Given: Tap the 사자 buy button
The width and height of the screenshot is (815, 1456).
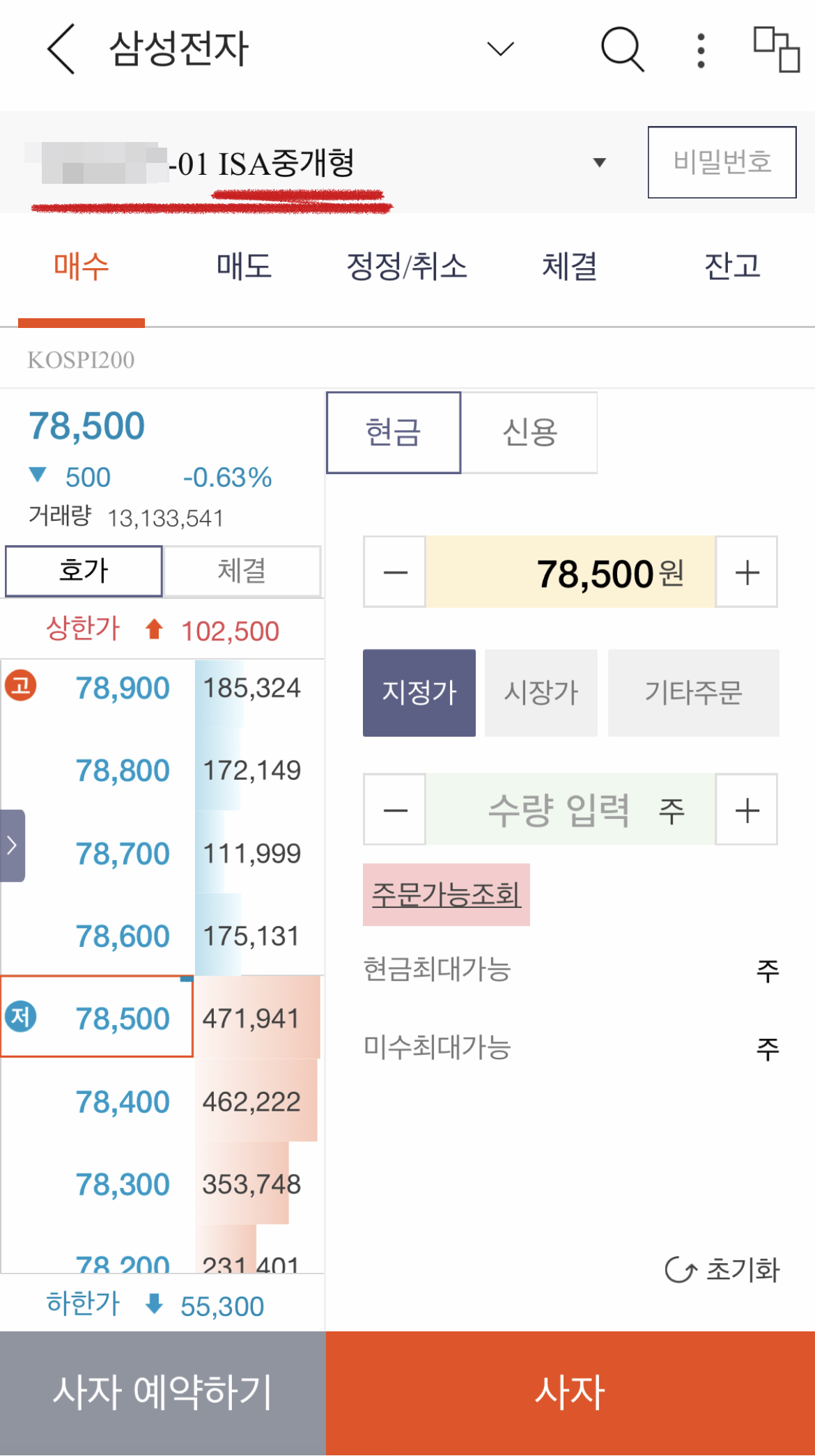Looking at the screenshot, I should coord(570,1393).
